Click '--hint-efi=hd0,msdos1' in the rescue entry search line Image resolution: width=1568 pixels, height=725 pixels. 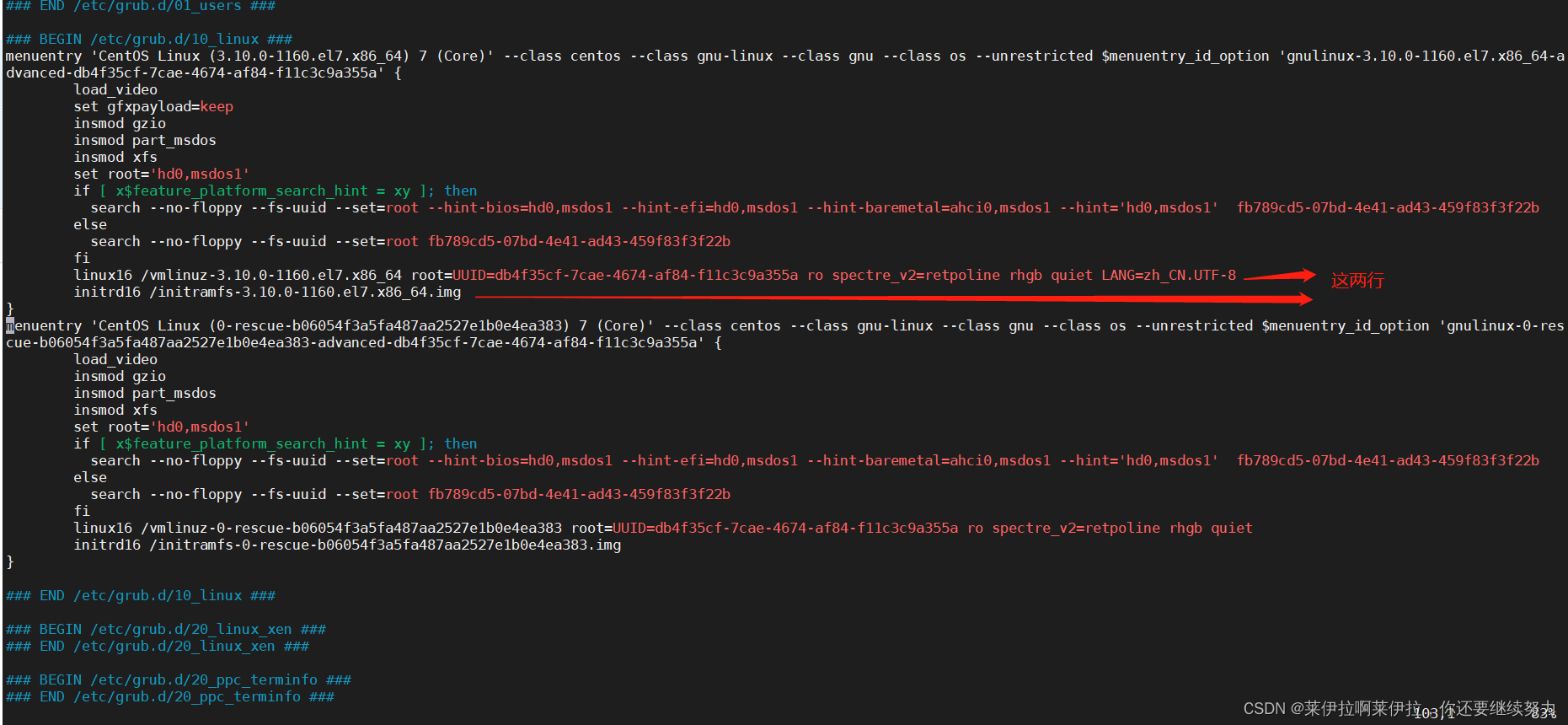point(709,460)
